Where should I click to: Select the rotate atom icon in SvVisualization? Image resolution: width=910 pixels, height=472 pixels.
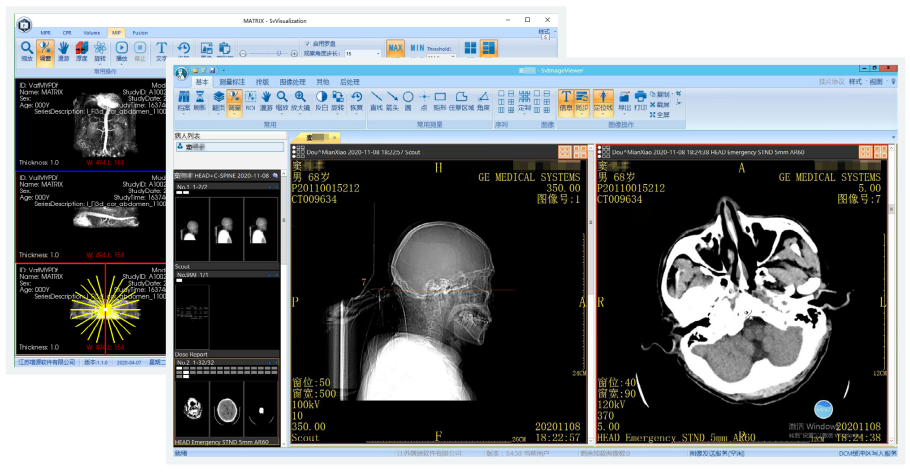(x=100, y=51)
